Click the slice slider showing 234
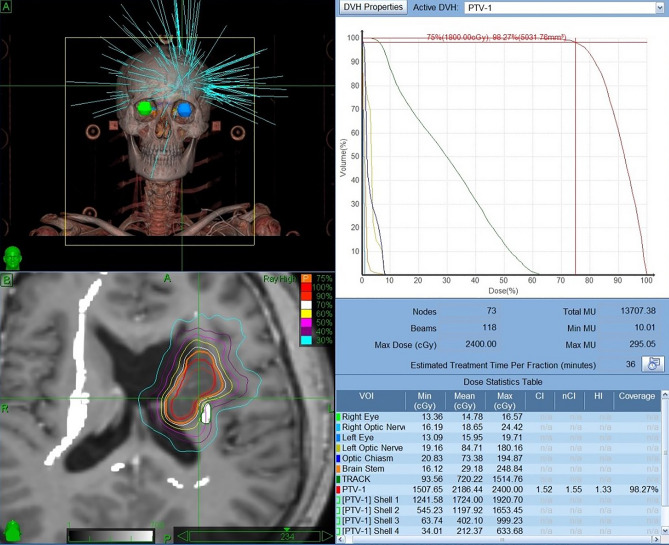The image size is (669, 545). 254,536
